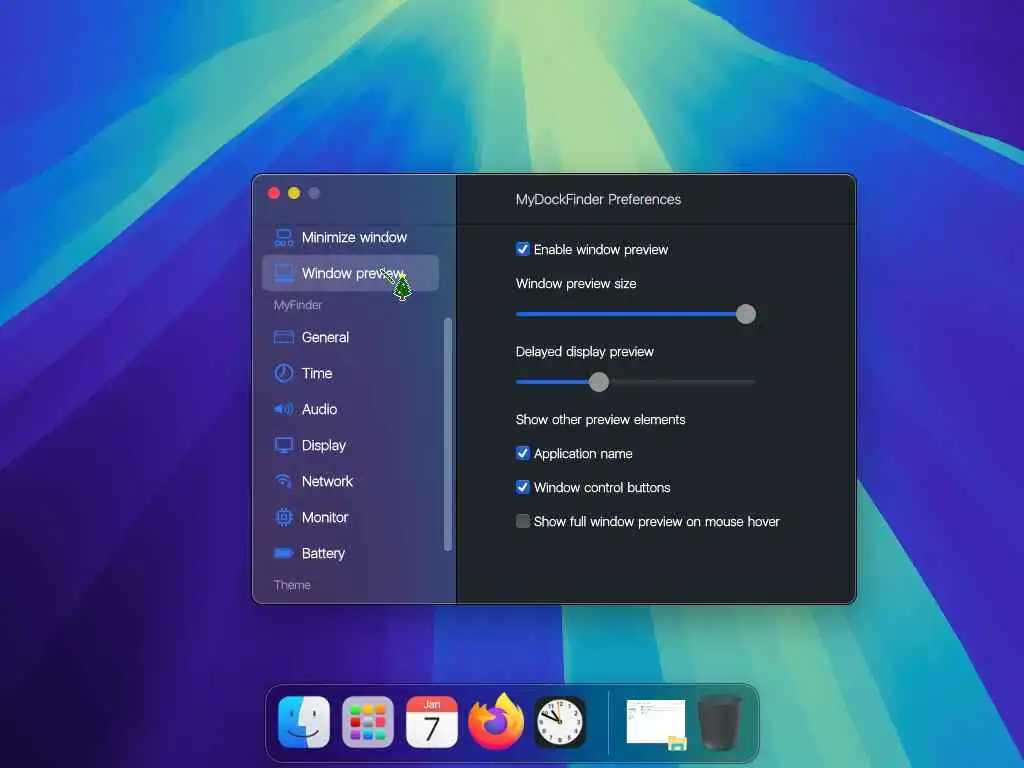Uncheck Window control buttons checkbox
1024x768 pixels.
[522, 487]
